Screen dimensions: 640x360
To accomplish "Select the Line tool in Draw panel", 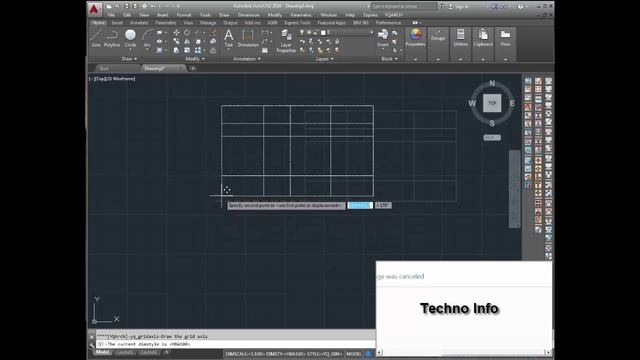I will pyautogui.click(x=96, y=38).
